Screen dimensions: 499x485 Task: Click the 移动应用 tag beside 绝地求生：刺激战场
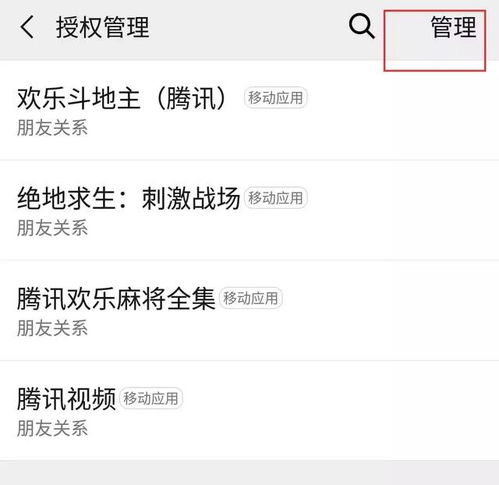(275, 198)
